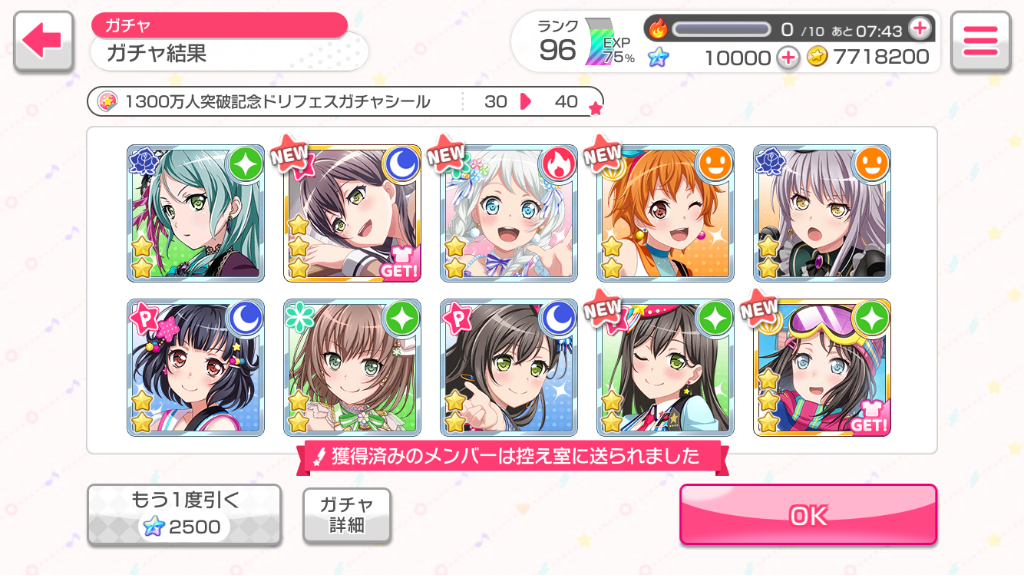This screenshot has width=1024, height=576.
Task: Tap the blue star gem currency icon
Action: click(658, 57)
